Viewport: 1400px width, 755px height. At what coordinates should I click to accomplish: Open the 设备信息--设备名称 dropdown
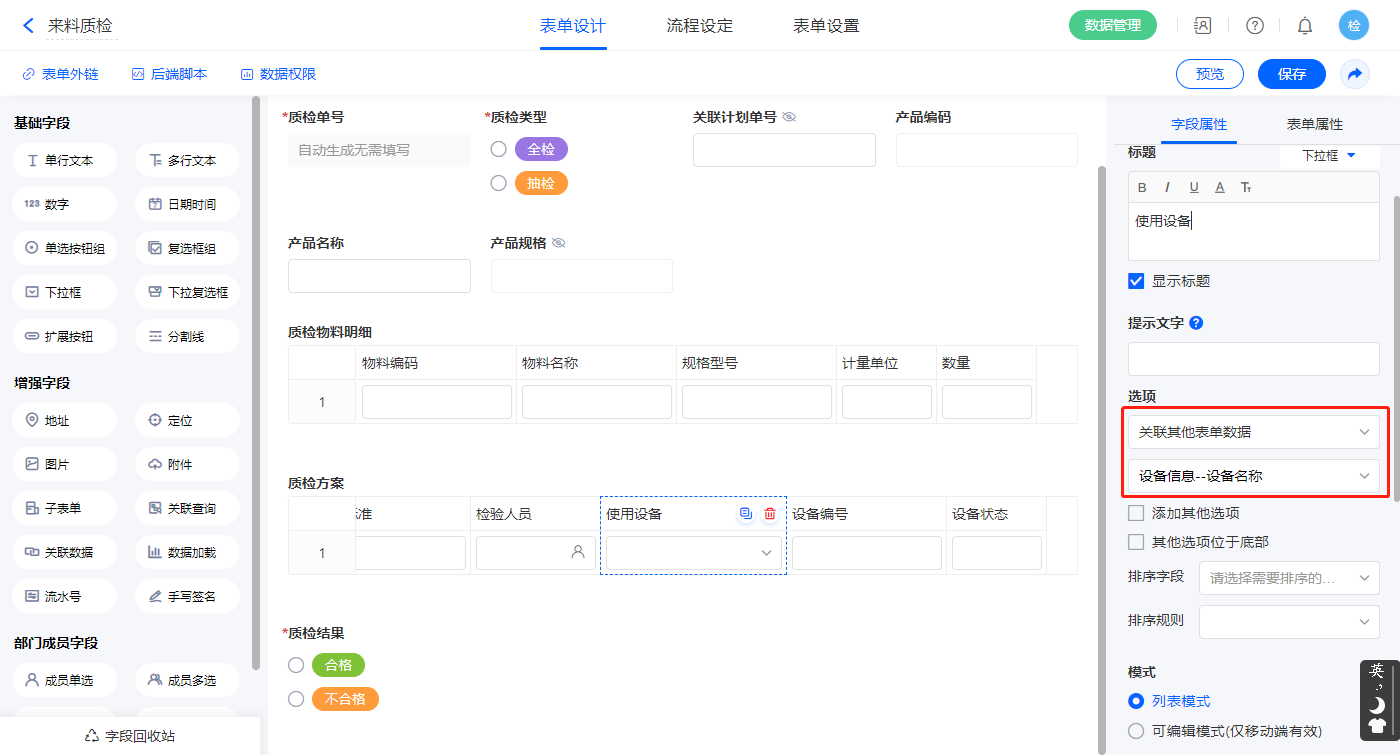click(1253, 476)
